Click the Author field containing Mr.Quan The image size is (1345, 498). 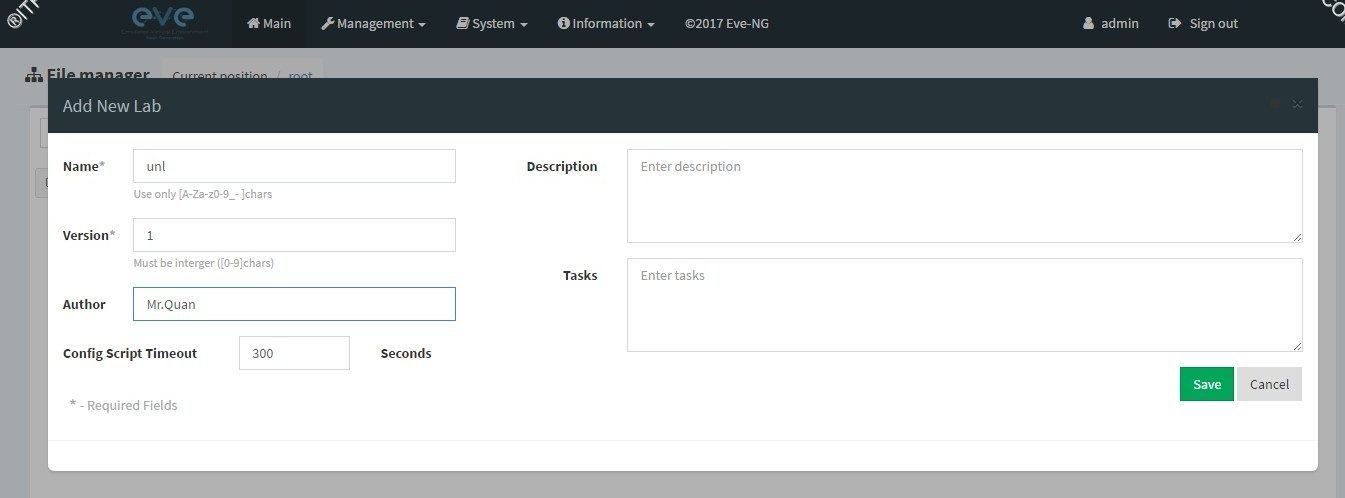294,304
